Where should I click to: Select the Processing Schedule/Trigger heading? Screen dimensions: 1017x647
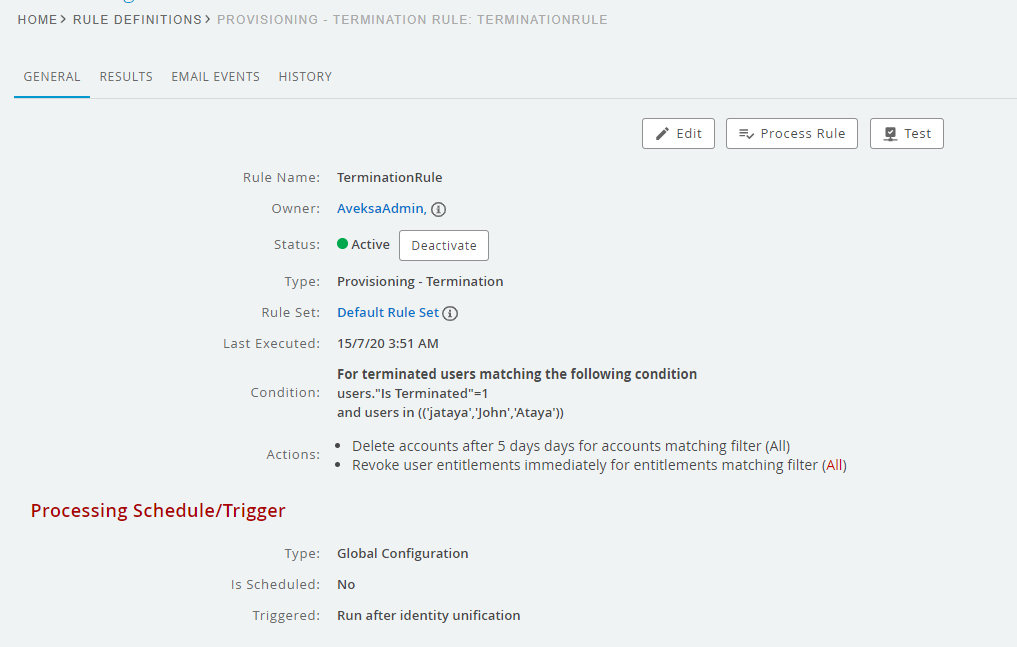(158, 511)
